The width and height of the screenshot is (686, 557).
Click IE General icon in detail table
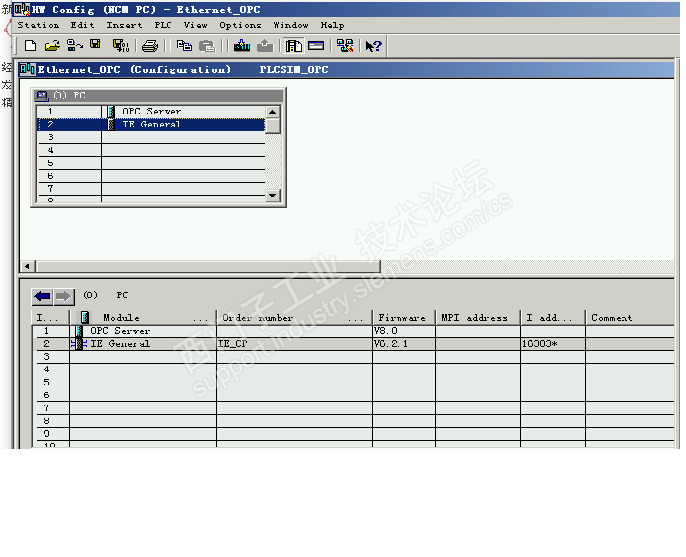click(79, 343)
